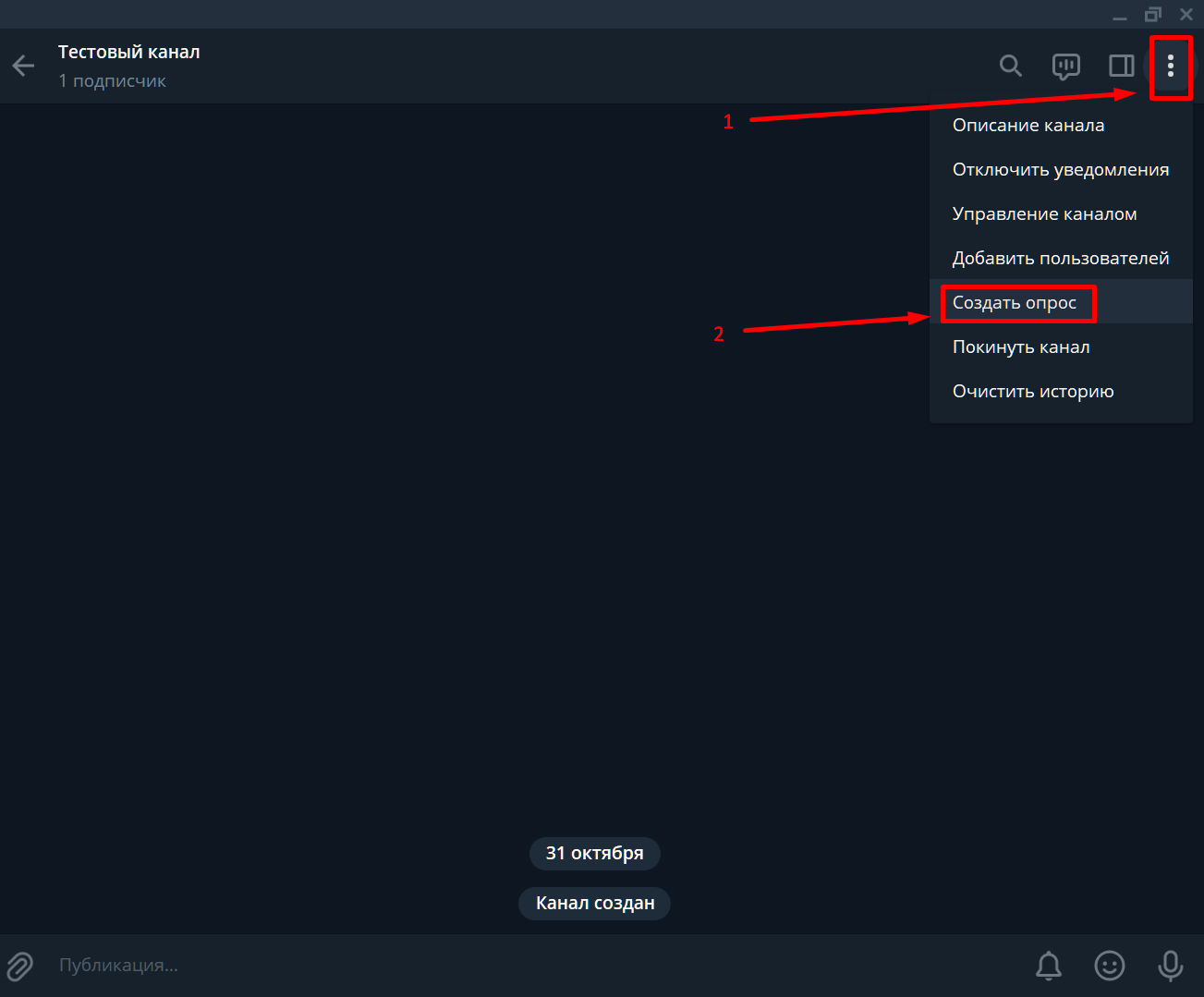Screen dimensions: 1204x997
Task: Toggle silent broadcast bell icon
Action: coord(1049,966)
